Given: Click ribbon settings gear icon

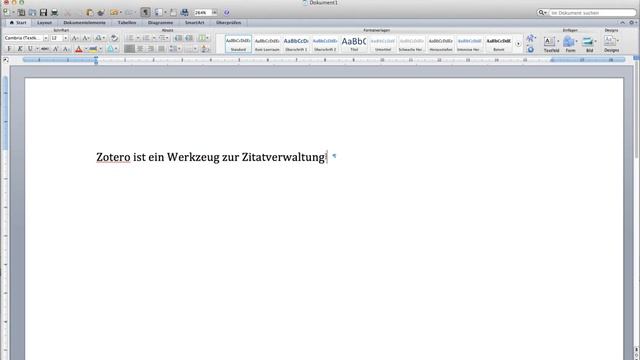Looking at the screenshot, I should coord(632,22).
